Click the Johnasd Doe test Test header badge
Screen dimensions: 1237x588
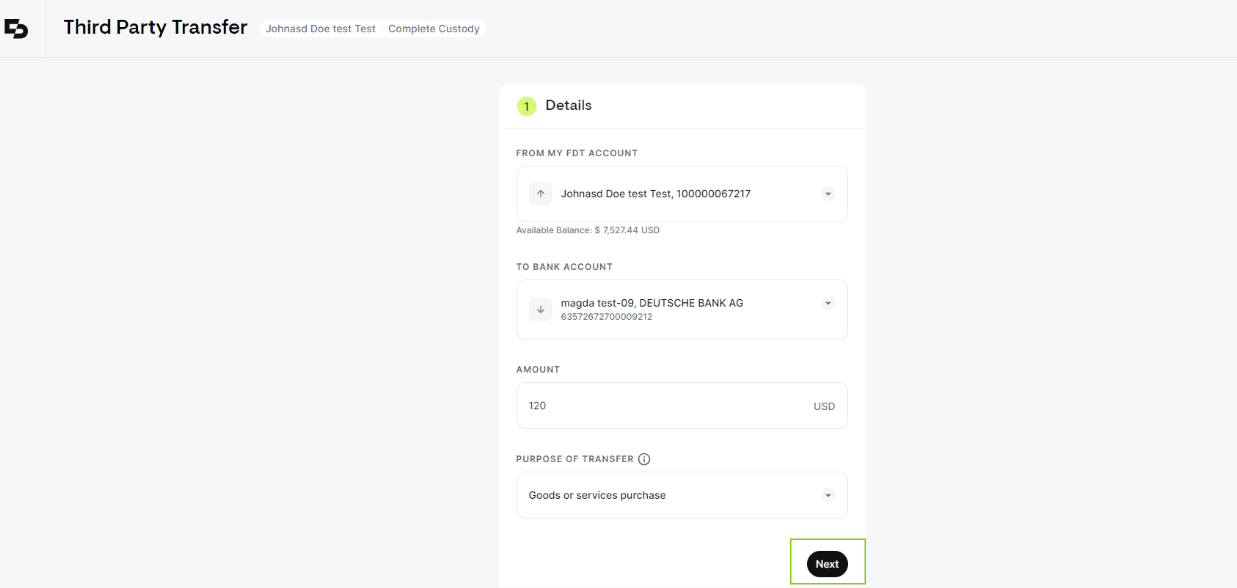pyautogui.click(x=320, y=29)
